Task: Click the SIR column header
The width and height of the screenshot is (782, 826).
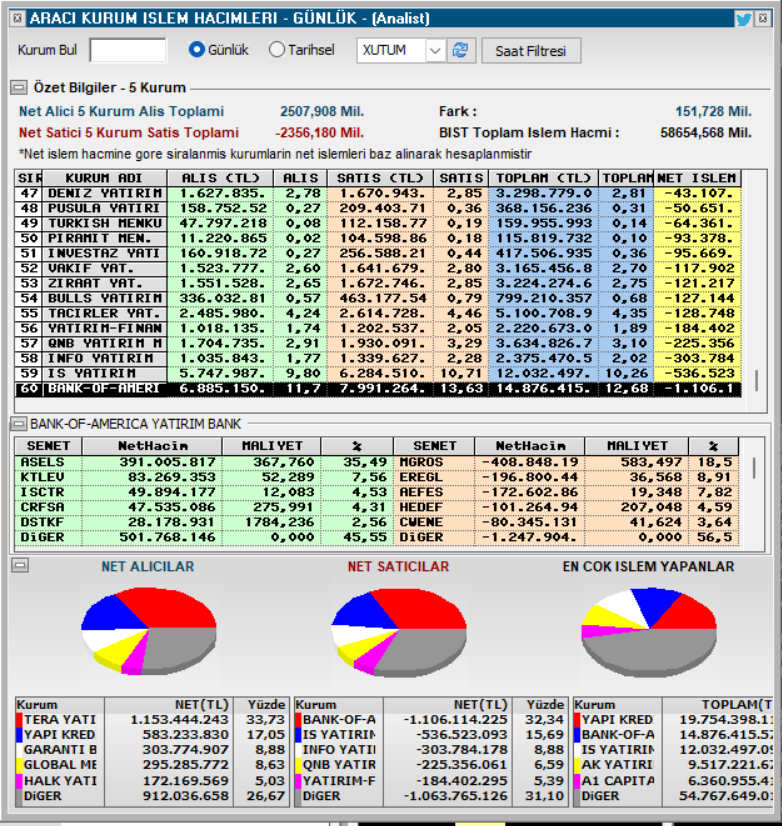Action: (29, 178)
